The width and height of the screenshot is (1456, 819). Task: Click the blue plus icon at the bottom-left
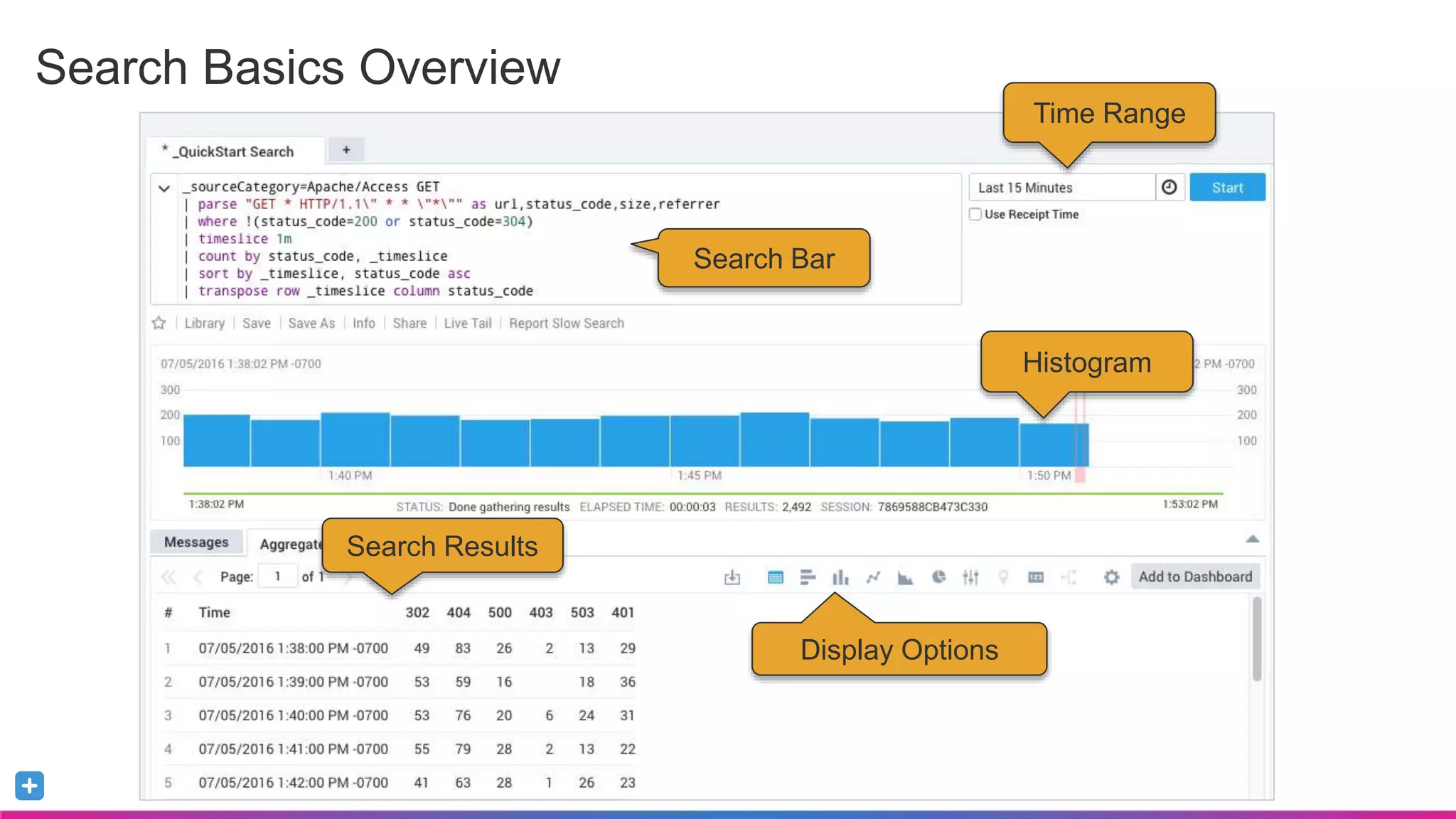pos(30,786)
